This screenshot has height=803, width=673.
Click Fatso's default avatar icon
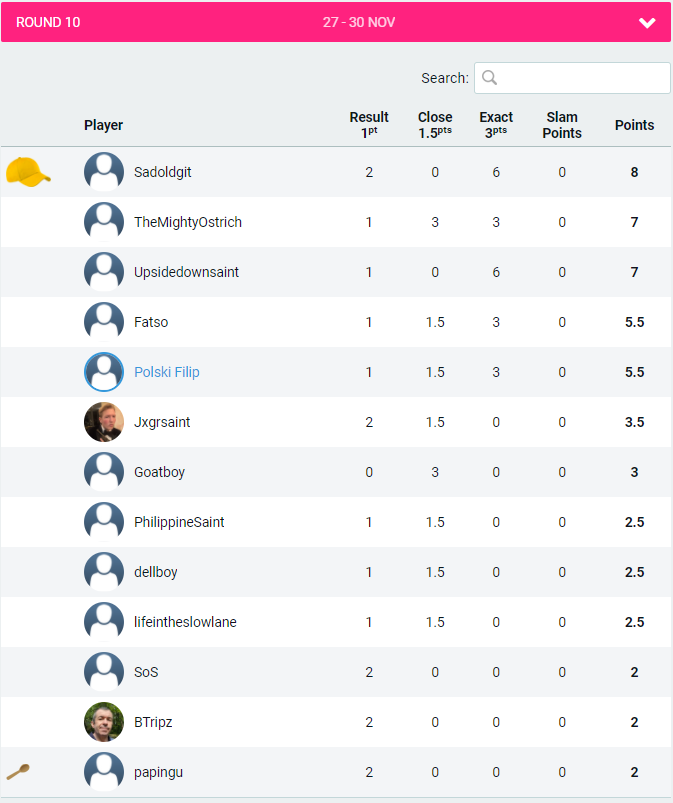tap(104, 322)
